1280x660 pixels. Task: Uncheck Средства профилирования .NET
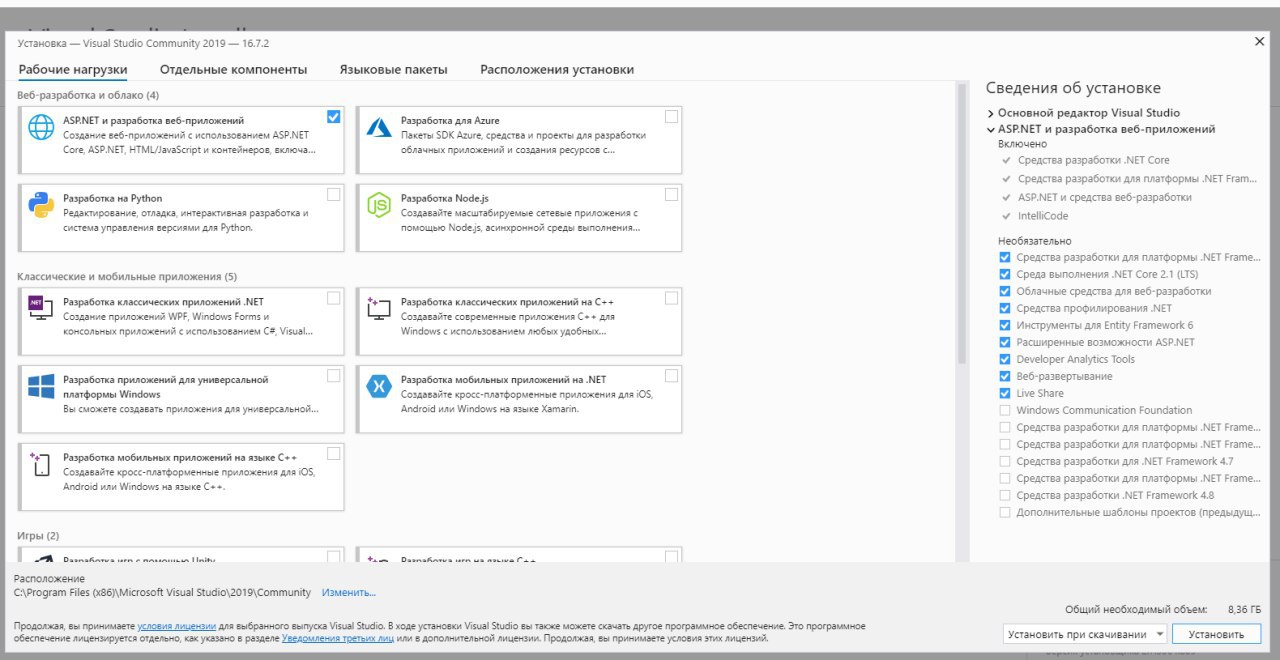point(1005,308)
